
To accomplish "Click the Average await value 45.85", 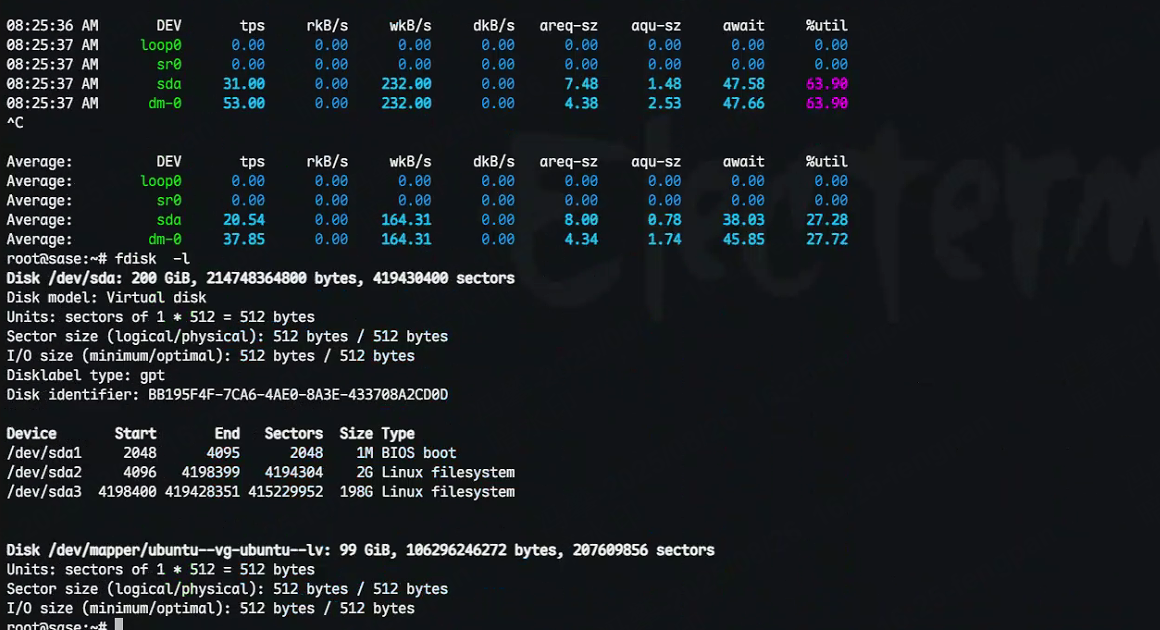I will coord(743,239).
